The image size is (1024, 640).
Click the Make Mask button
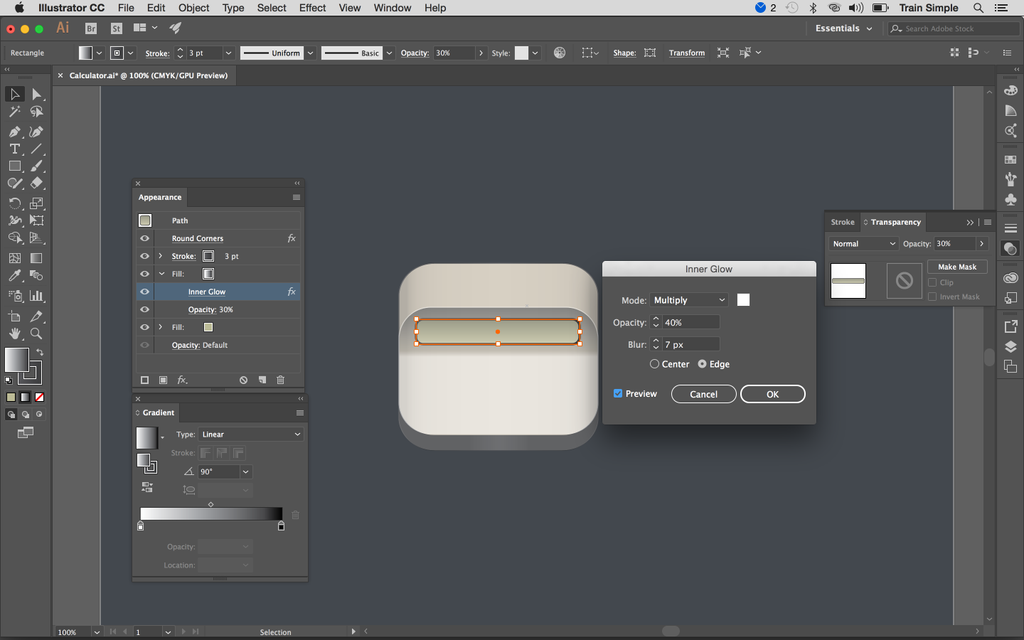957,266
